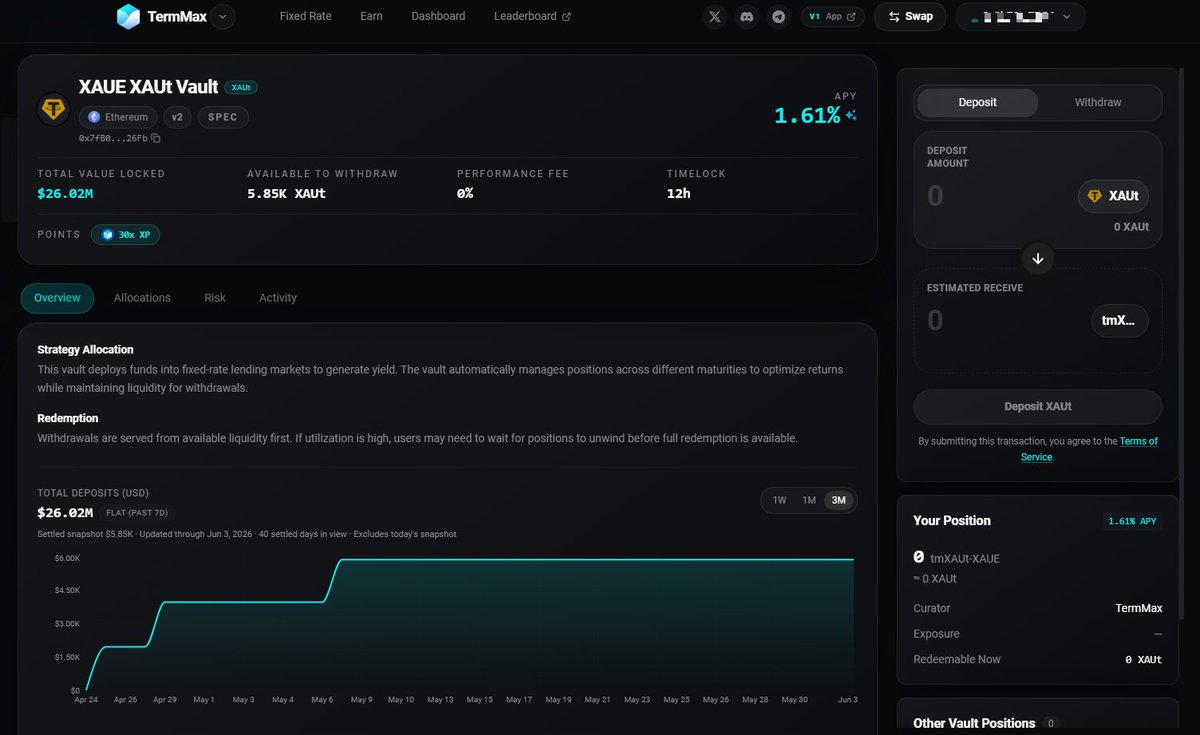Click the XAUt token selector
Image resolution: width=1200 pixels, height=735 pixels.
click(1113, 196)
